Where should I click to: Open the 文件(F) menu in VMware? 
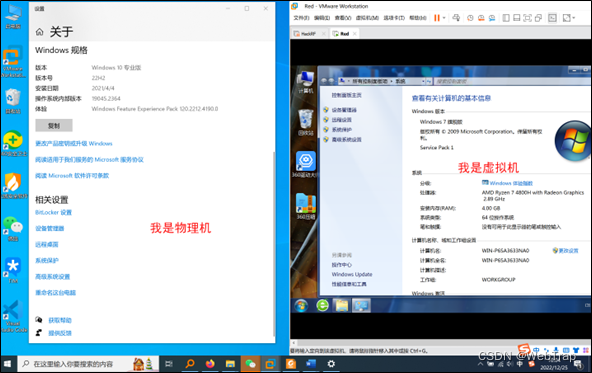pos(301,18)
